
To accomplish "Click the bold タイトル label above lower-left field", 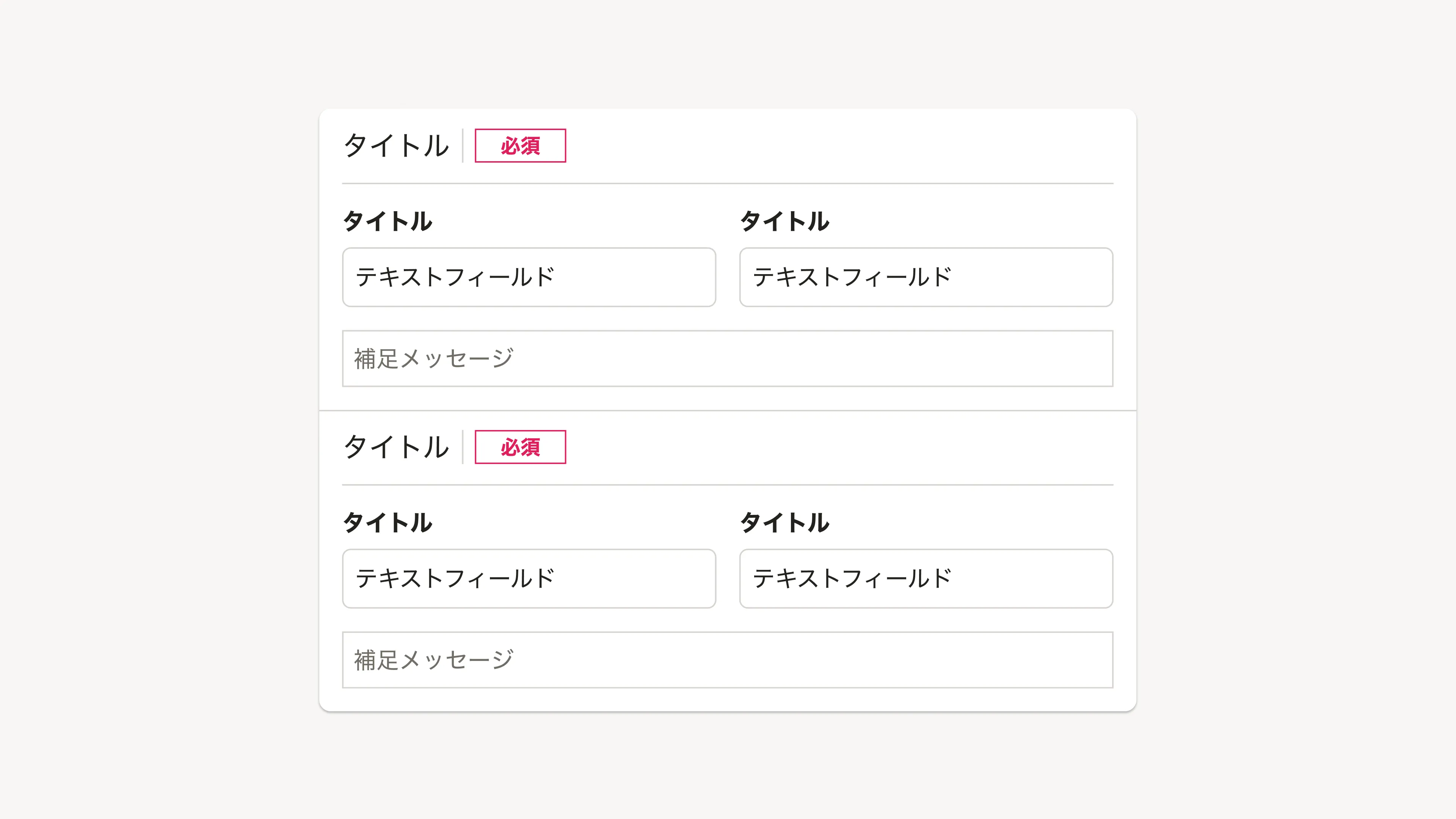I will pyautogui.click(x=388, y=522).
